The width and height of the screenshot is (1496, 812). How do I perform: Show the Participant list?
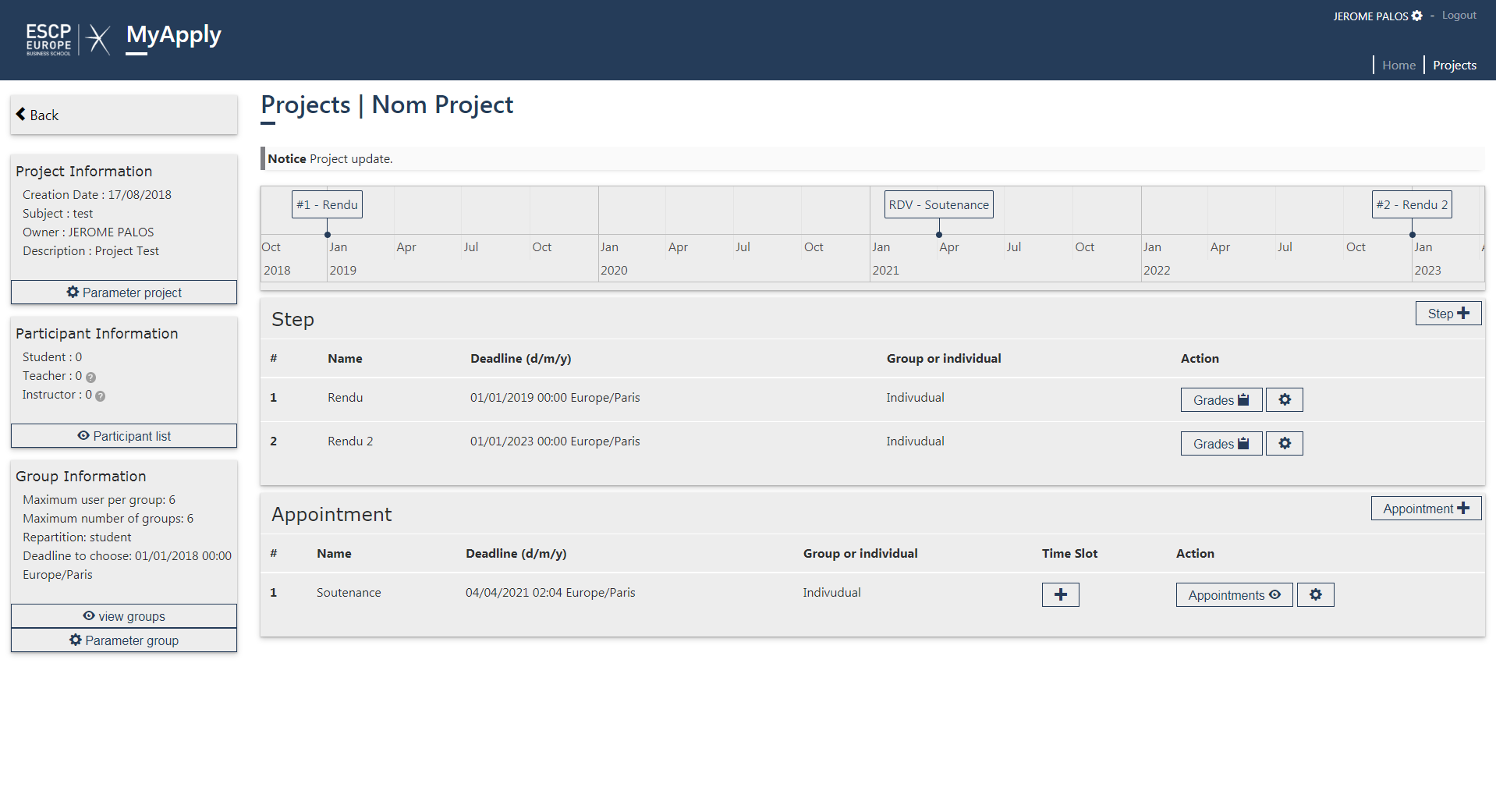tap(124, 435)
